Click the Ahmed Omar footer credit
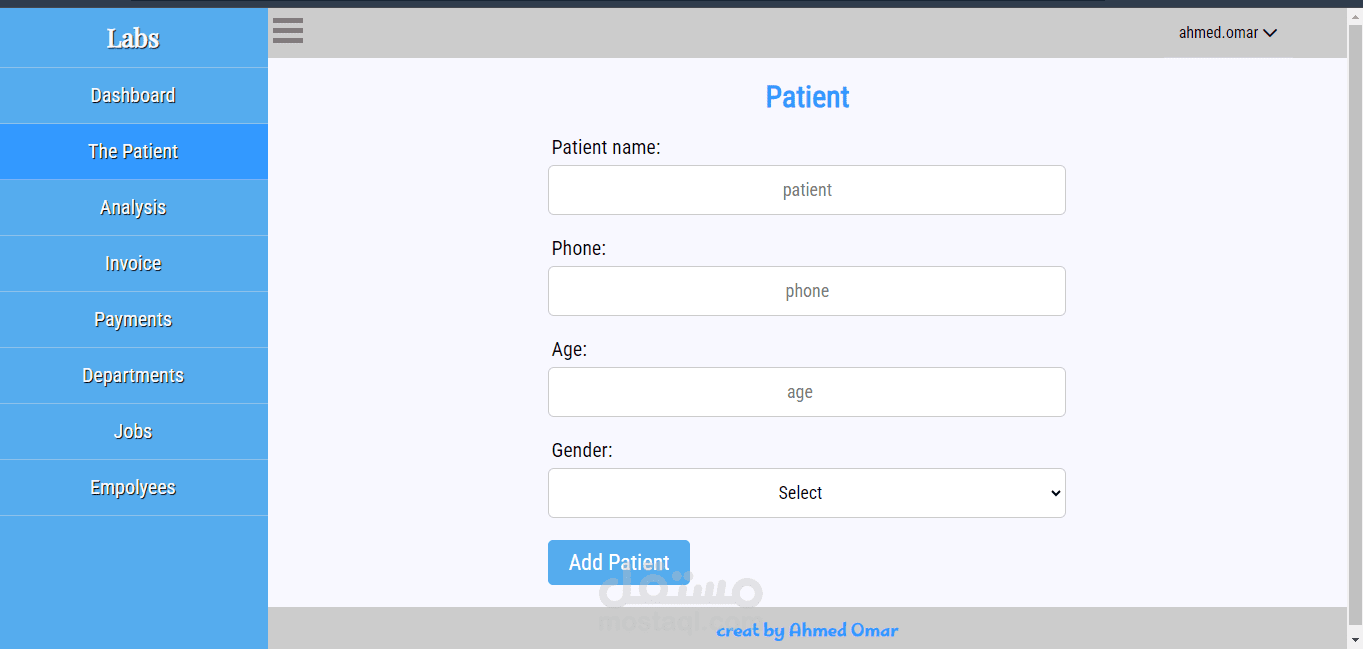Viewport: 1363px width, 649px height. (x=807, y=630)
